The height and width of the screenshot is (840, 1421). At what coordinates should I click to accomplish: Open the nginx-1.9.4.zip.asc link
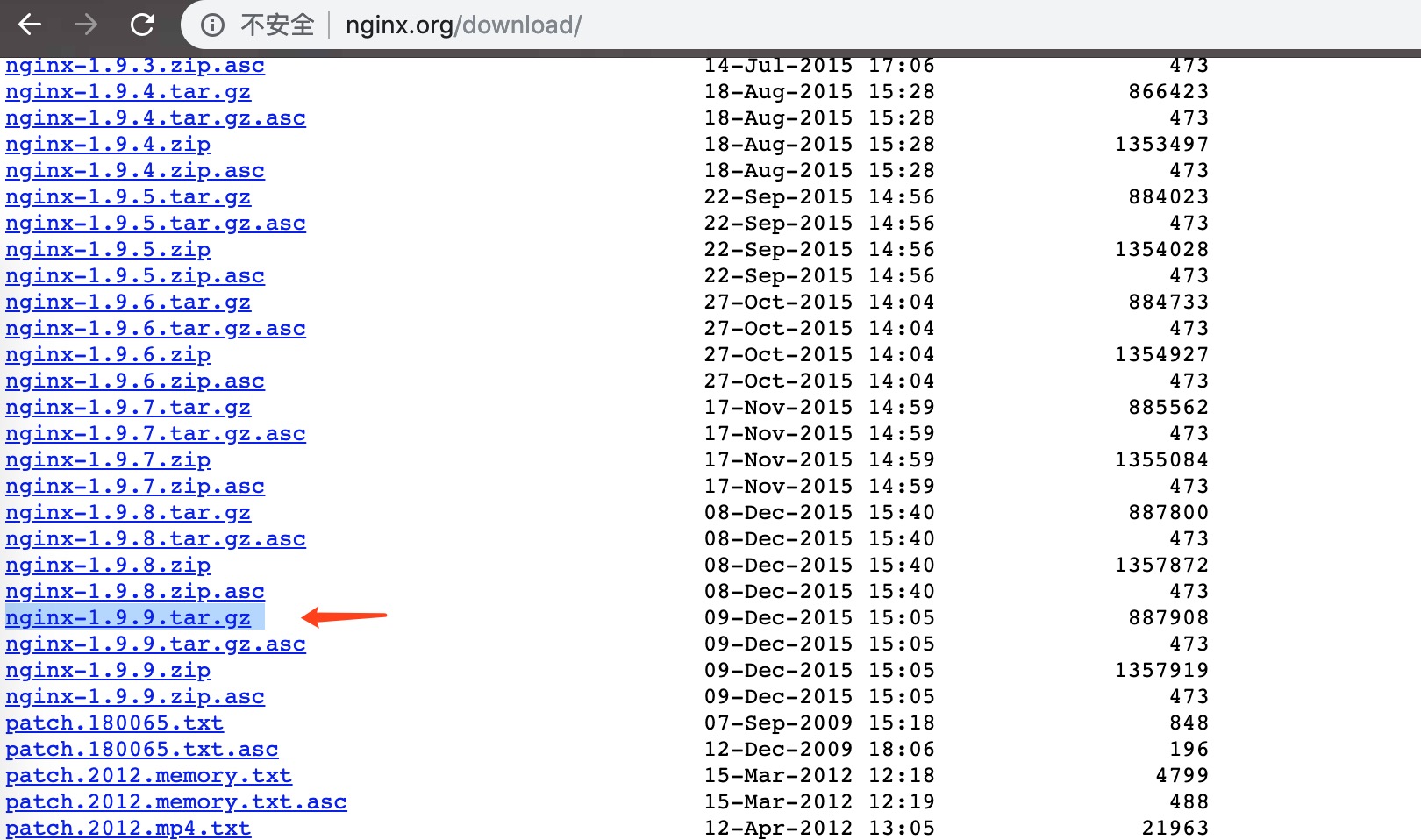pyautogui.click(x=135, y=171)
